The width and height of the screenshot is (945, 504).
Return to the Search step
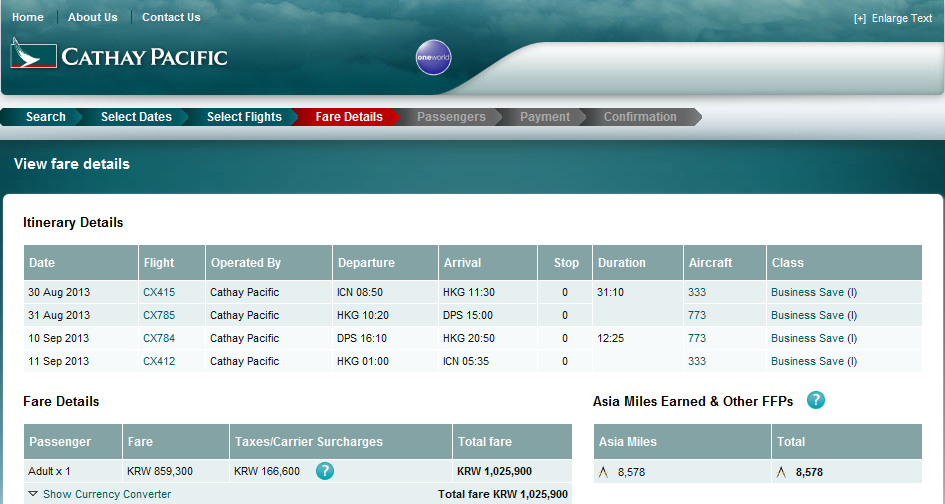45,117
